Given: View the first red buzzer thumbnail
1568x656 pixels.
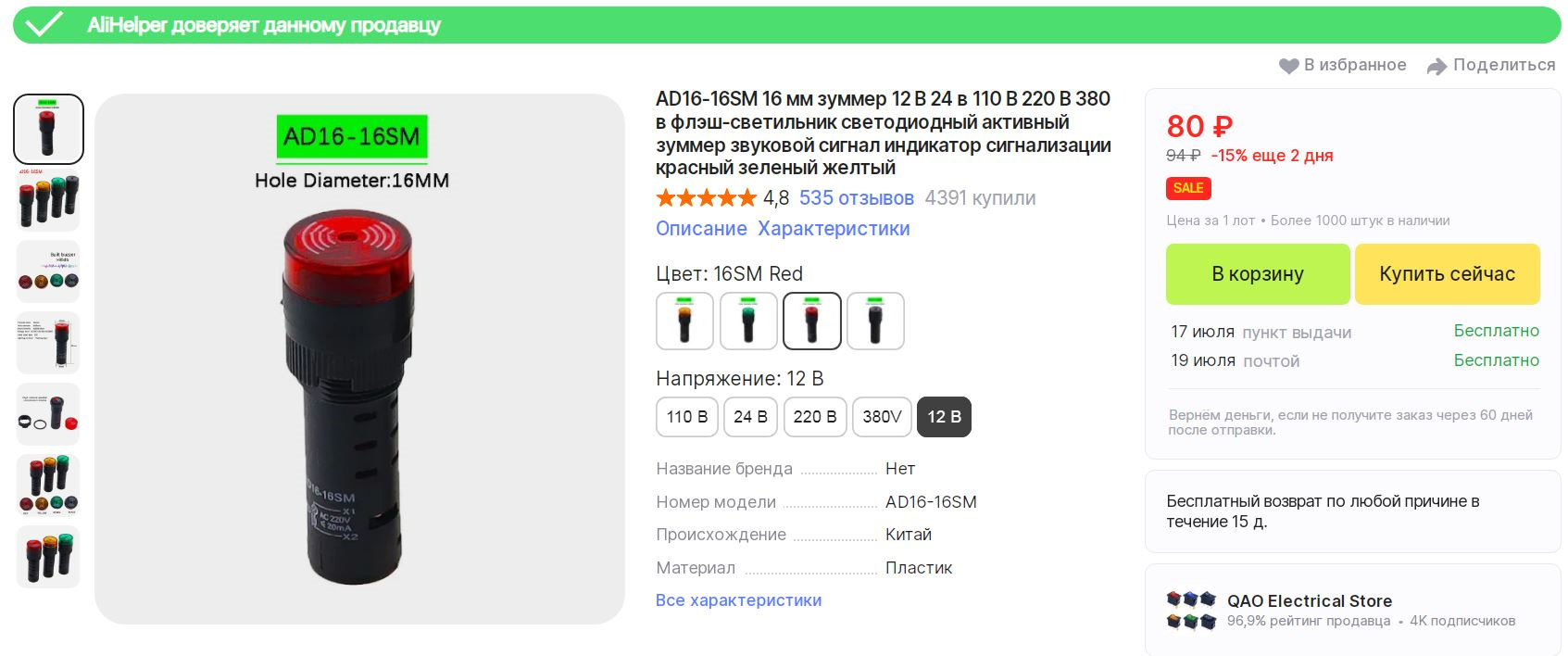Looking at the screenshot, I should [48, 129].
